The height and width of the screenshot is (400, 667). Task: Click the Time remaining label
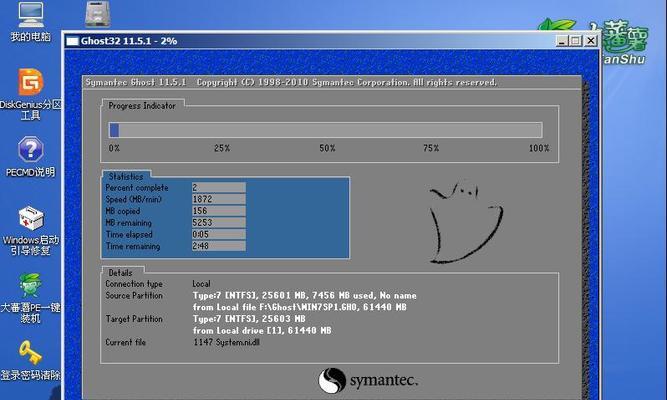(133, 246)
